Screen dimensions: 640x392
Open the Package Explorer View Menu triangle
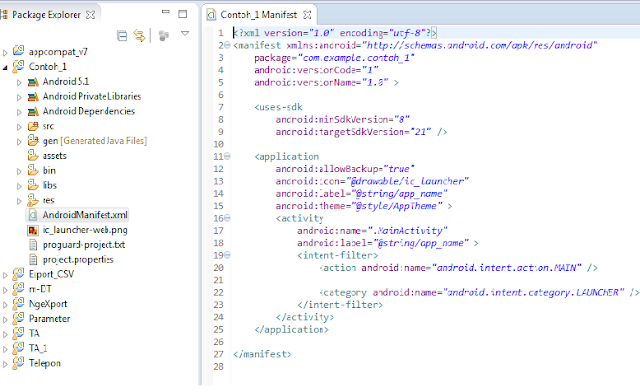tap(185, 33)
